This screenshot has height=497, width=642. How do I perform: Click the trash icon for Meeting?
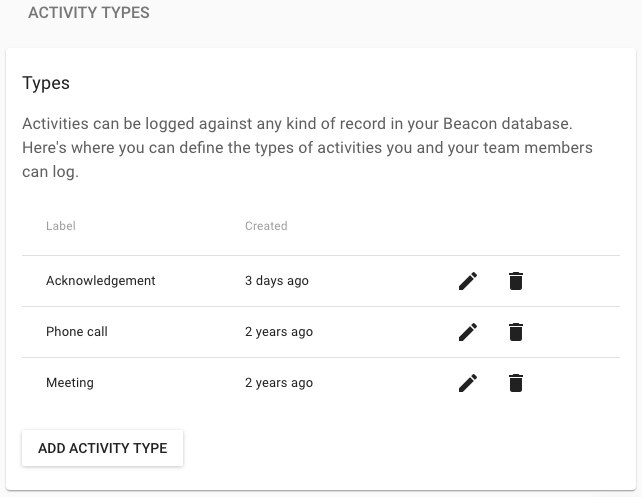coord(515,383)
